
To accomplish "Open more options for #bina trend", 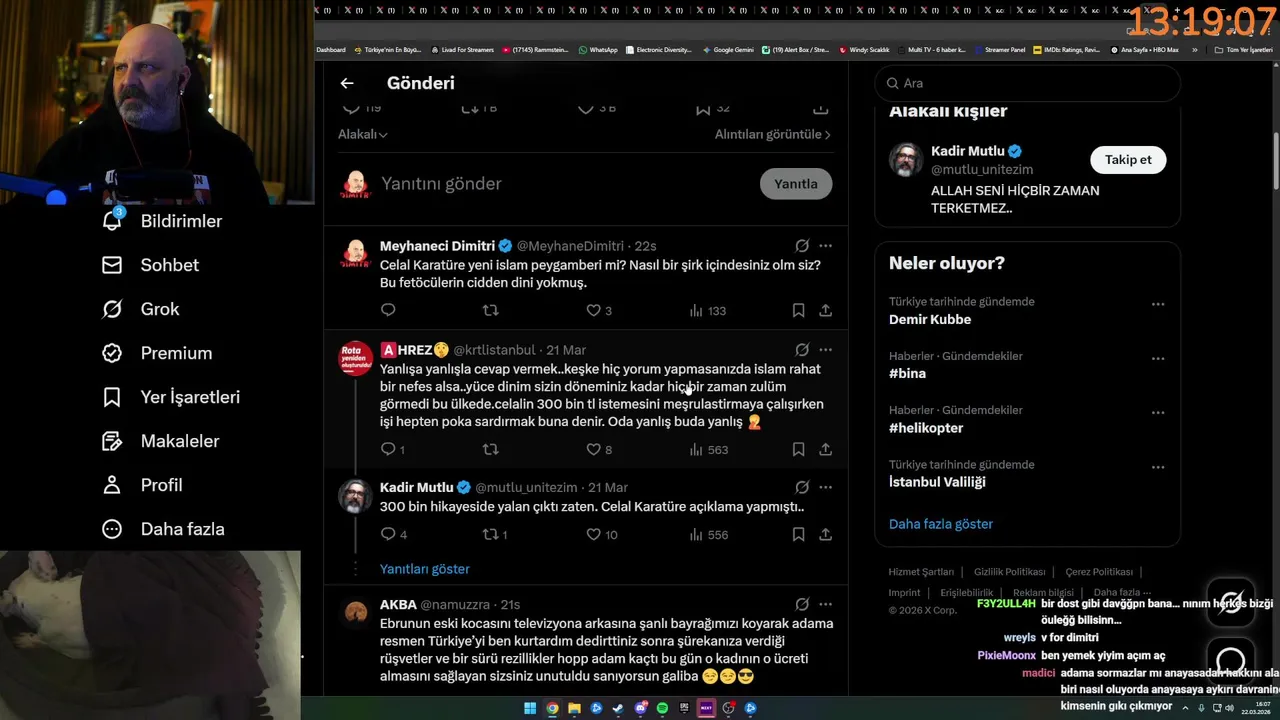I will pos(1158,358).
